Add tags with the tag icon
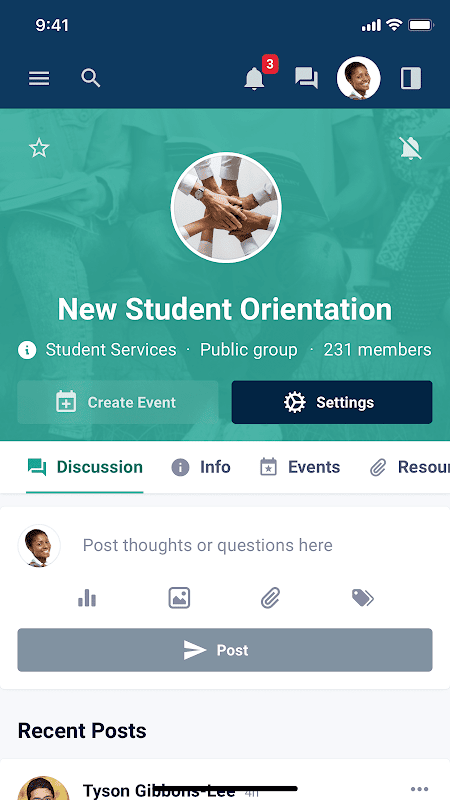This screenshot has width=450, height=800. 363,597
